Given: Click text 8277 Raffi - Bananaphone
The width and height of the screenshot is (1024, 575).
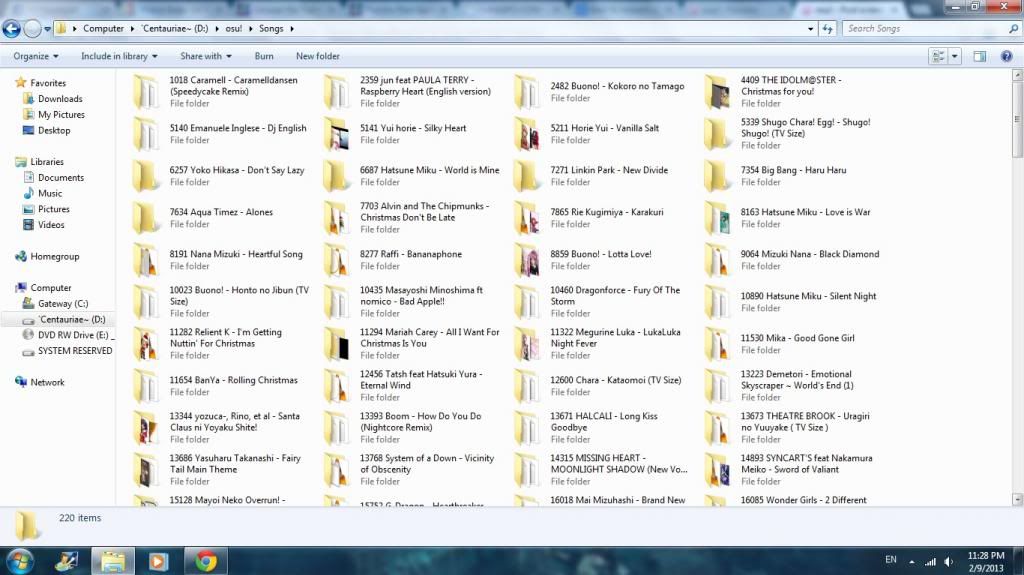Looking at the screenshot, I should (x=411, y=254).
